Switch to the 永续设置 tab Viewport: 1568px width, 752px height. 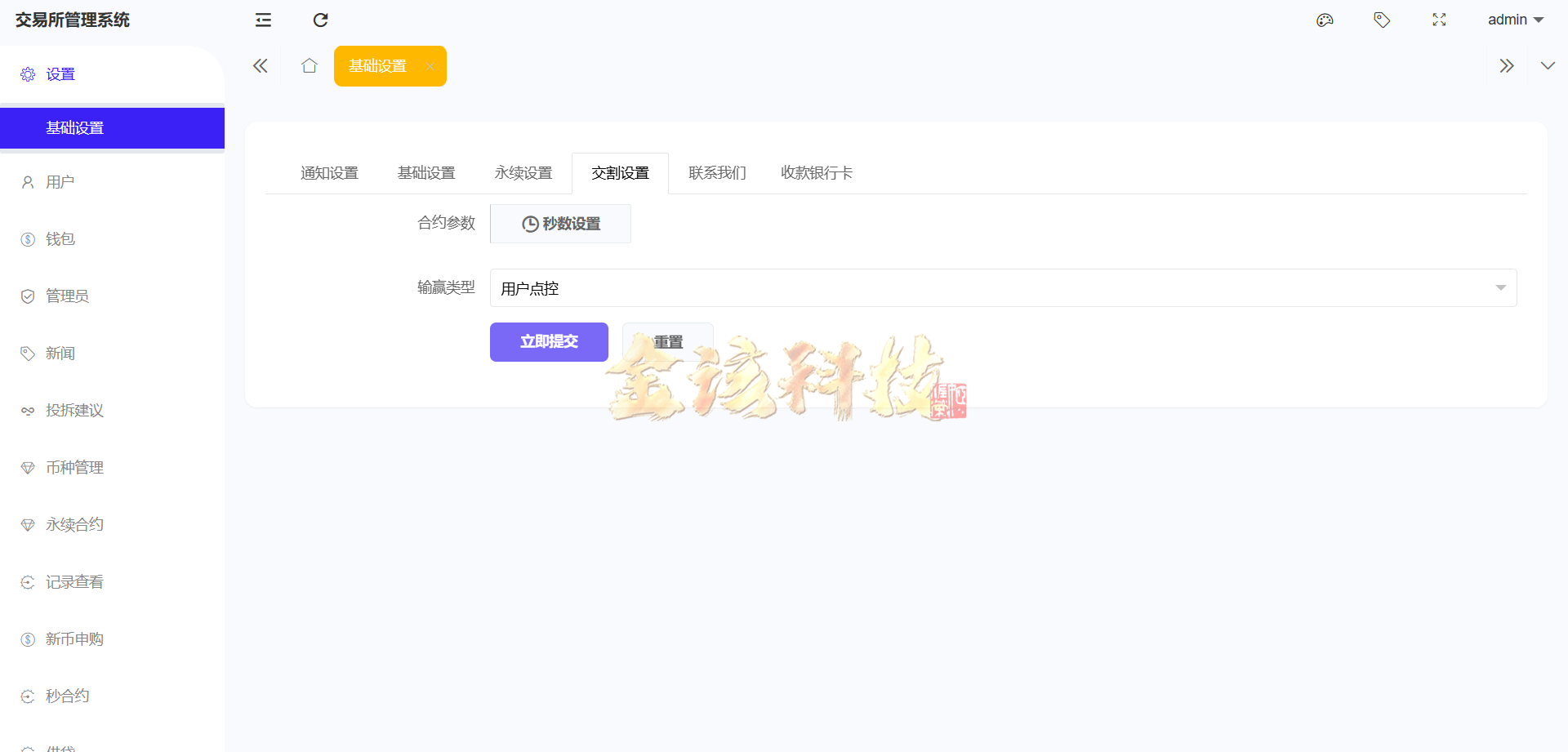(x=523, y=172)
